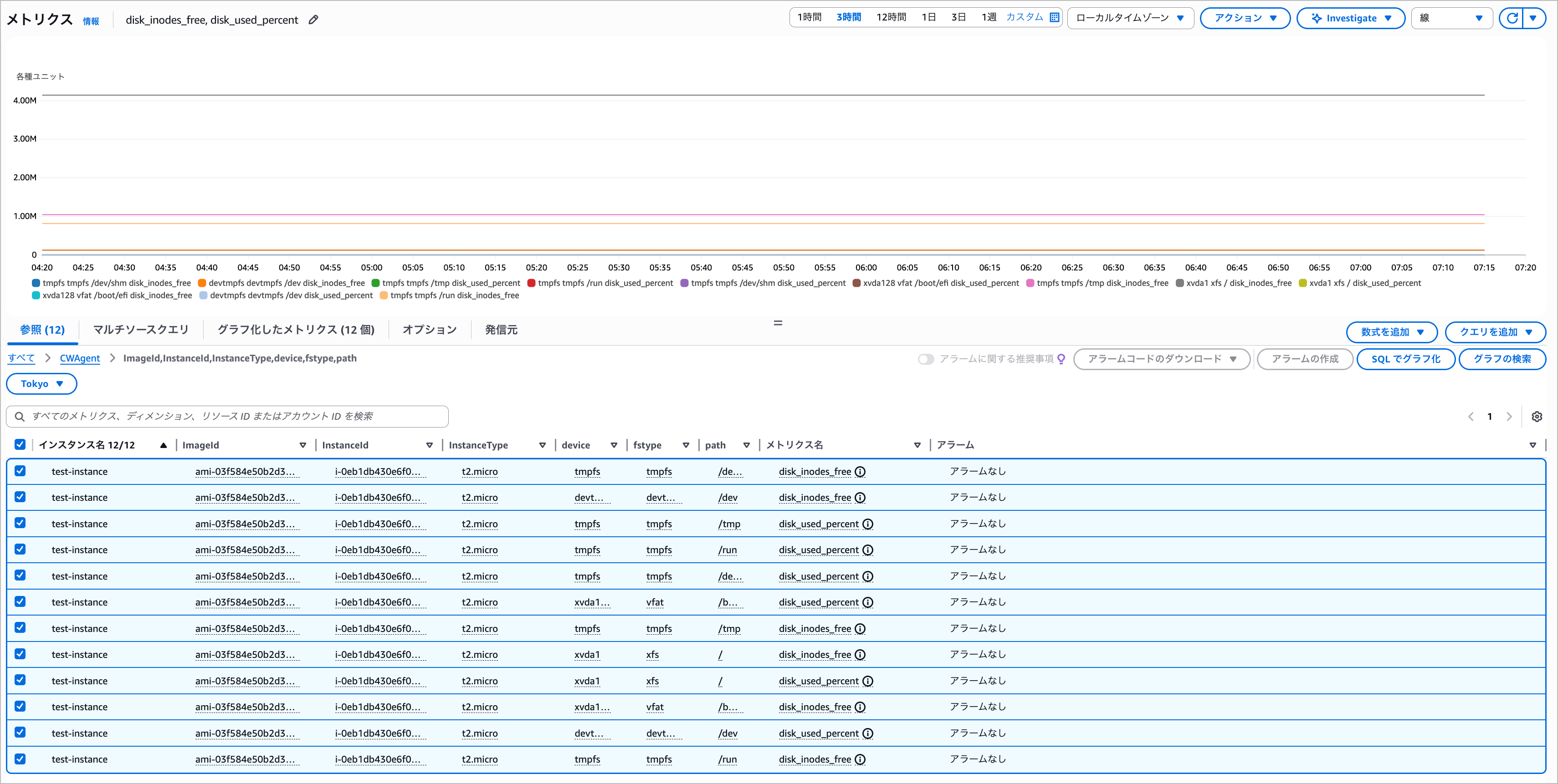Click info icon beside first disk_inodes_free metric
The image size is (1558, 784).
pos(860,472)
